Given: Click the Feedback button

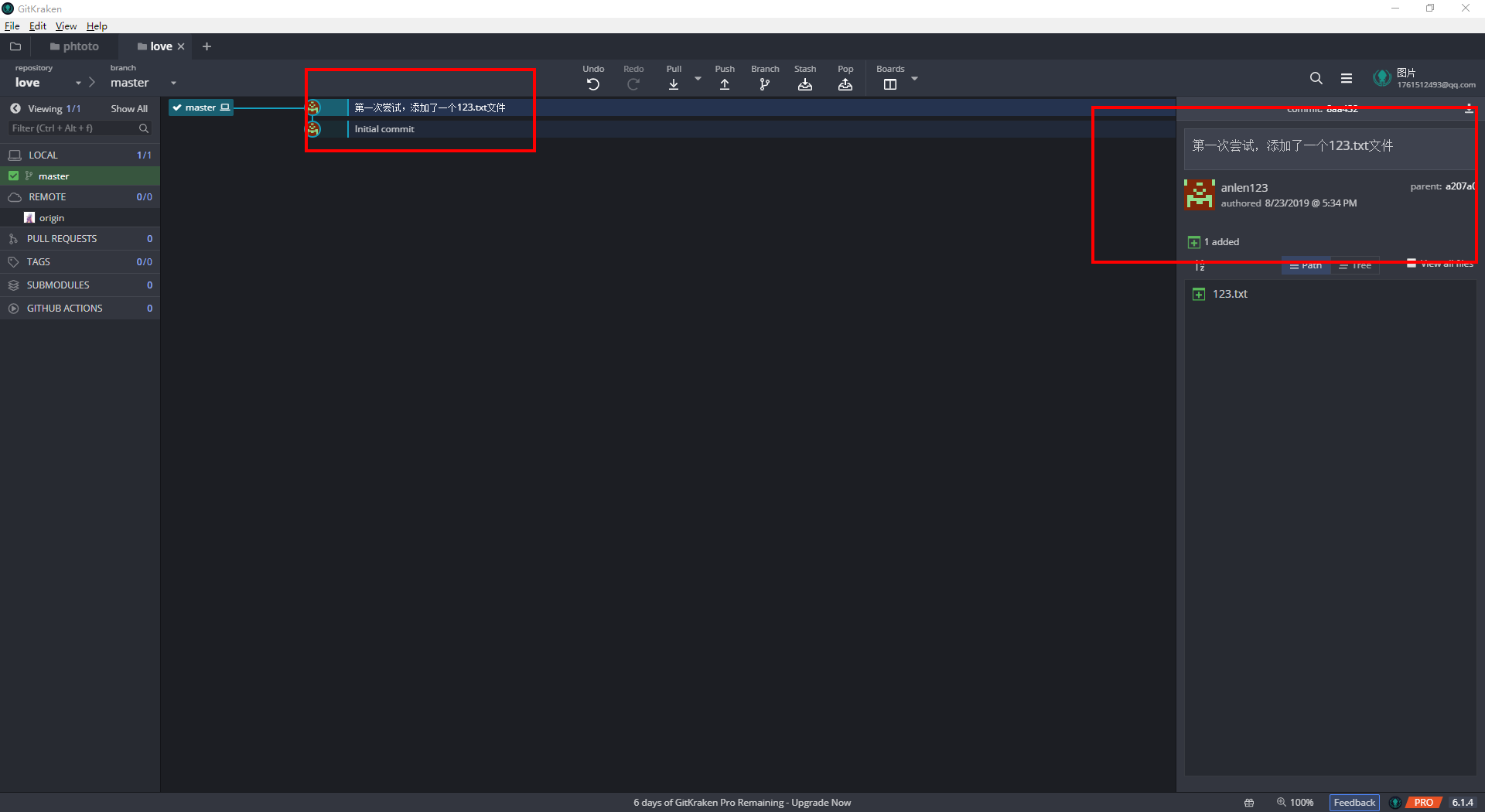Looking at the screenshot, I should pyautogui.click(x=1354, y=802).
